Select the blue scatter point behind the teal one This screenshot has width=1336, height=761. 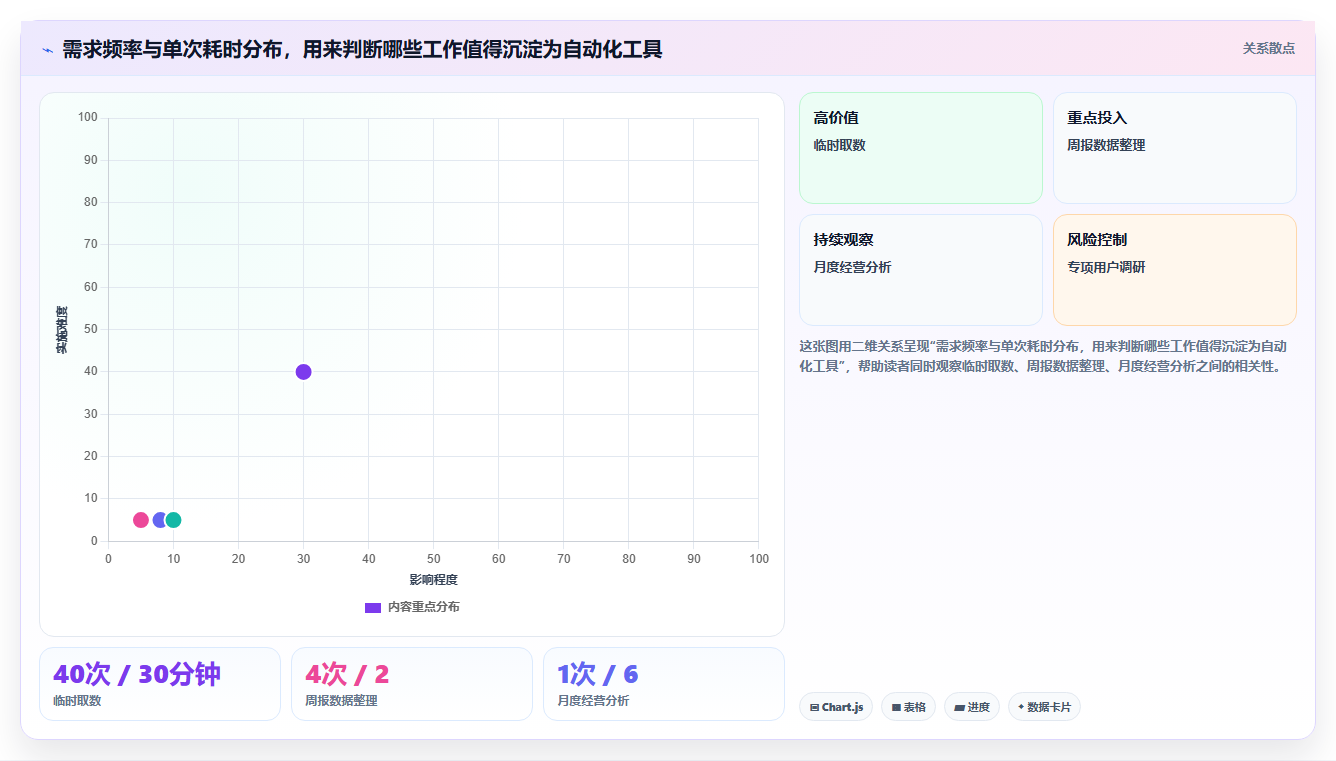[158, 520]
